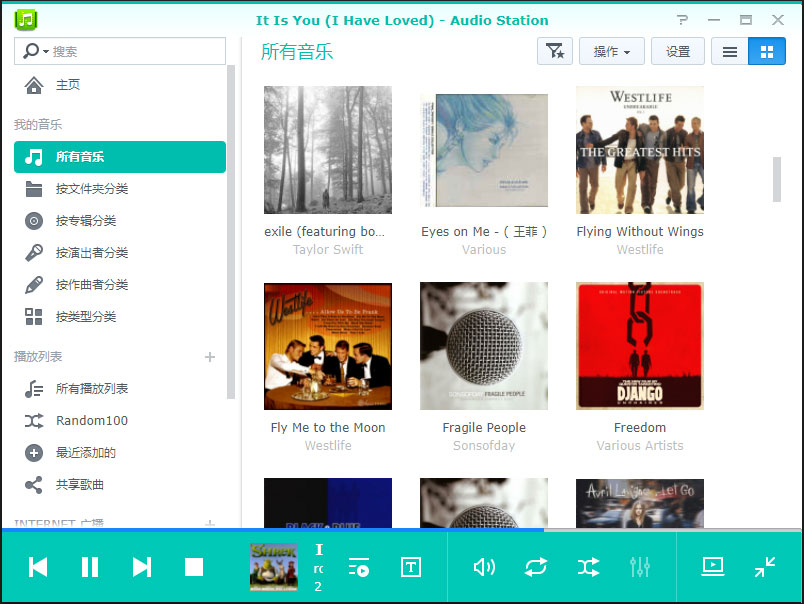Toggle repeat mode

(536, 567)
